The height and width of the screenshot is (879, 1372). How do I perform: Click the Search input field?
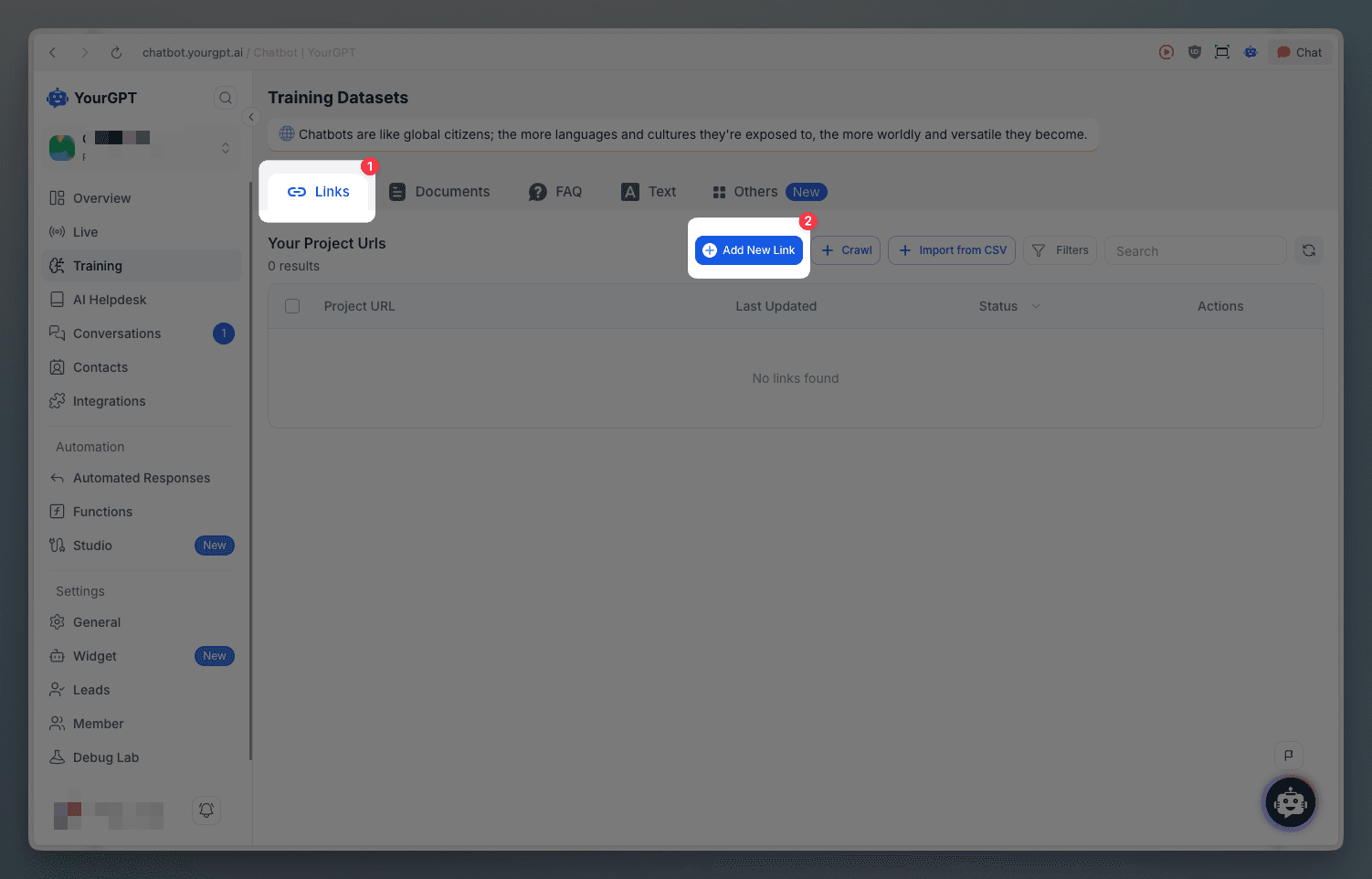click(x=1195, y=251)
